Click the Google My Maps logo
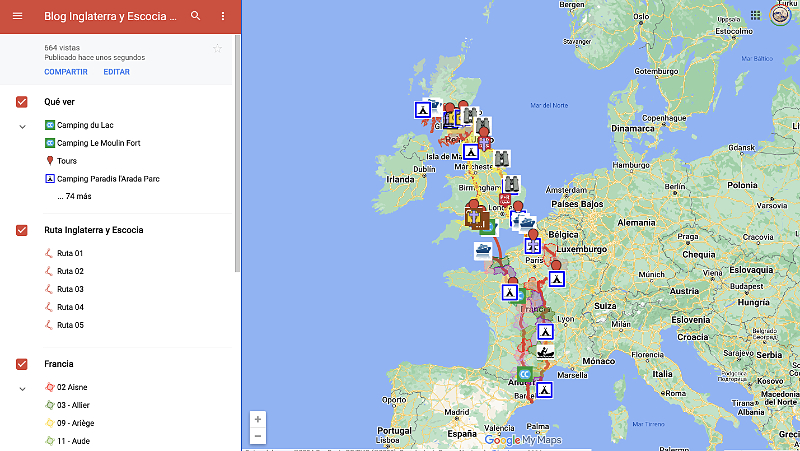 click(523, 440)
